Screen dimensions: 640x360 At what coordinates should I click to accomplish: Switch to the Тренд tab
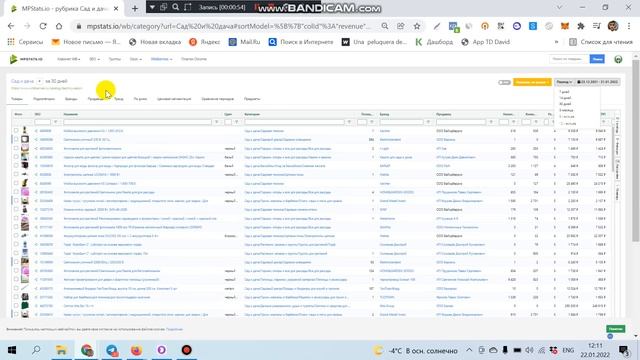(x=119, y=99)
